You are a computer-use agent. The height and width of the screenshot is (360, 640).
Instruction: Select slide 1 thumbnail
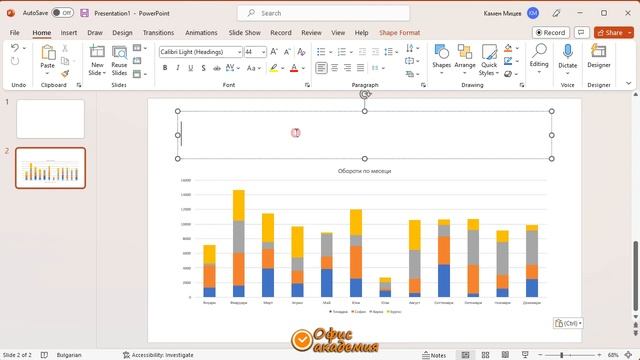point(51,119)
